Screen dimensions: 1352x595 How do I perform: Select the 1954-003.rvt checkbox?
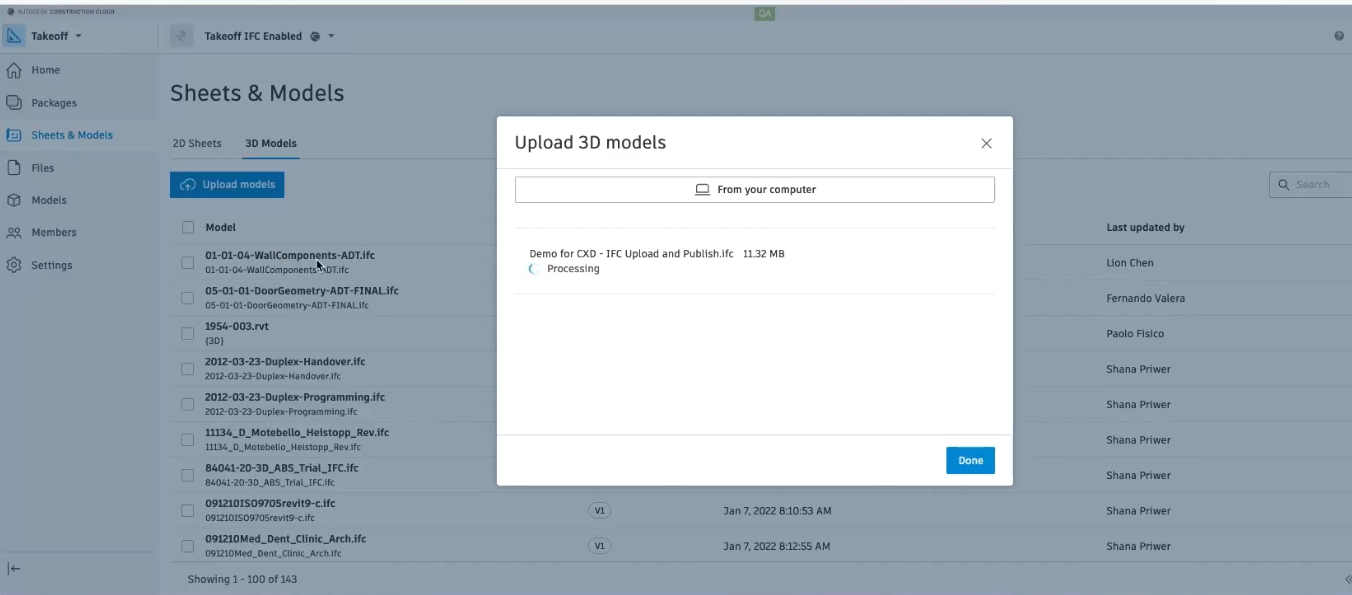click(187, 333)
